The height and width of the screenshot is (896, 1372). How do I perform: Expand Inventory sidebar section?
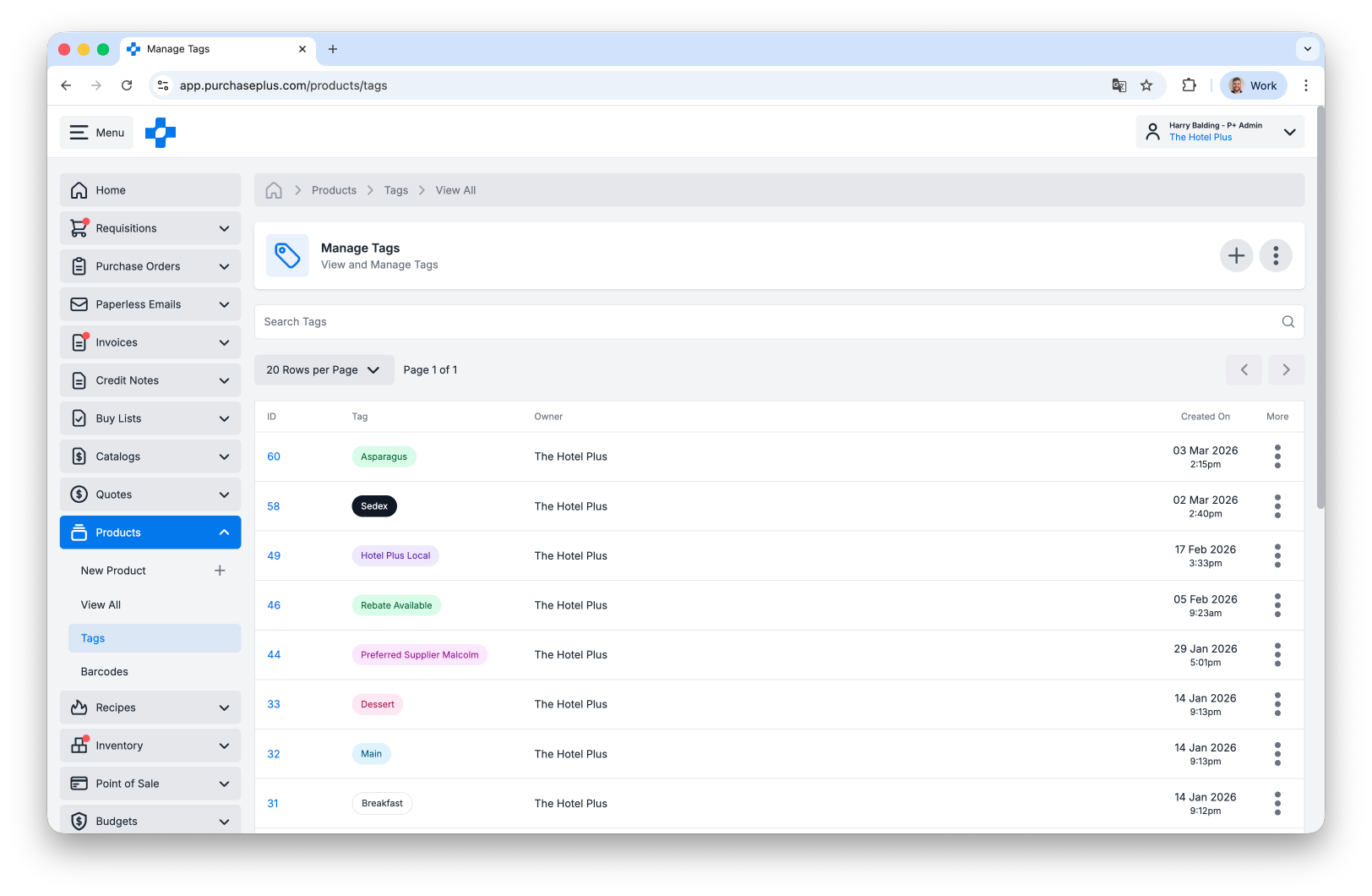pyautogui.click(x=150, y=746)
